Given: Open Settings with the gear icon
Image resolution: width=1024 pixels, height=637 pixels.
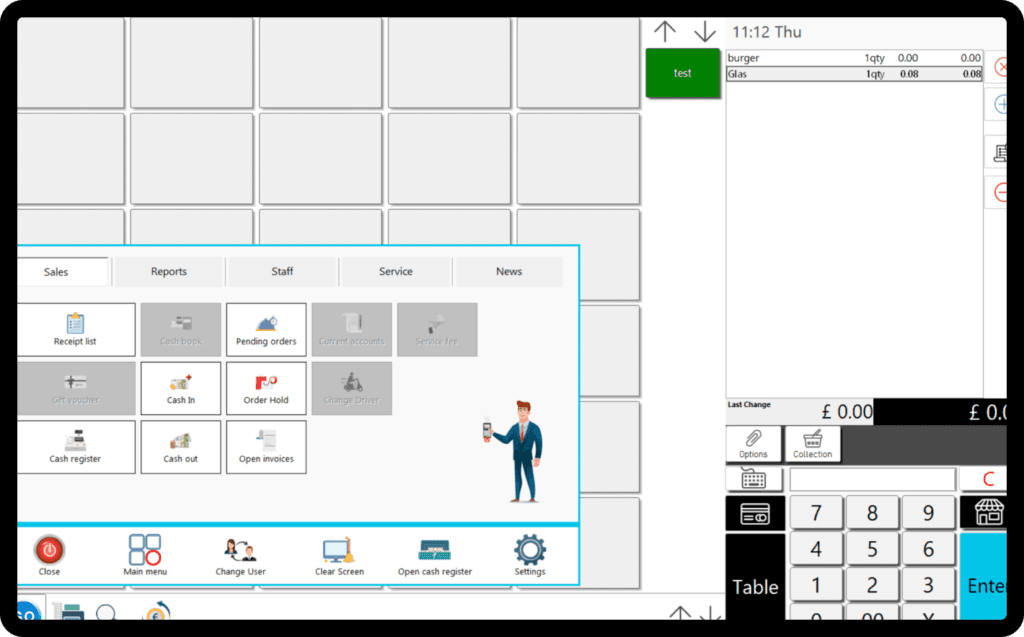Looking at the screenshot, I should (530, 555).
